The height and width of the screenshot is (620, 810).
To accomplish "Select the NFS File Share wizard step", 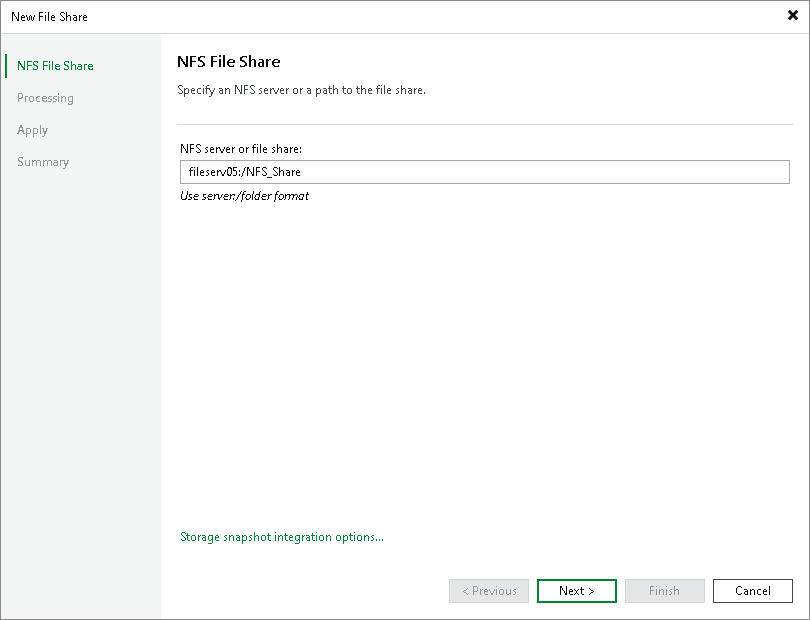I will [x=55, y=66].
